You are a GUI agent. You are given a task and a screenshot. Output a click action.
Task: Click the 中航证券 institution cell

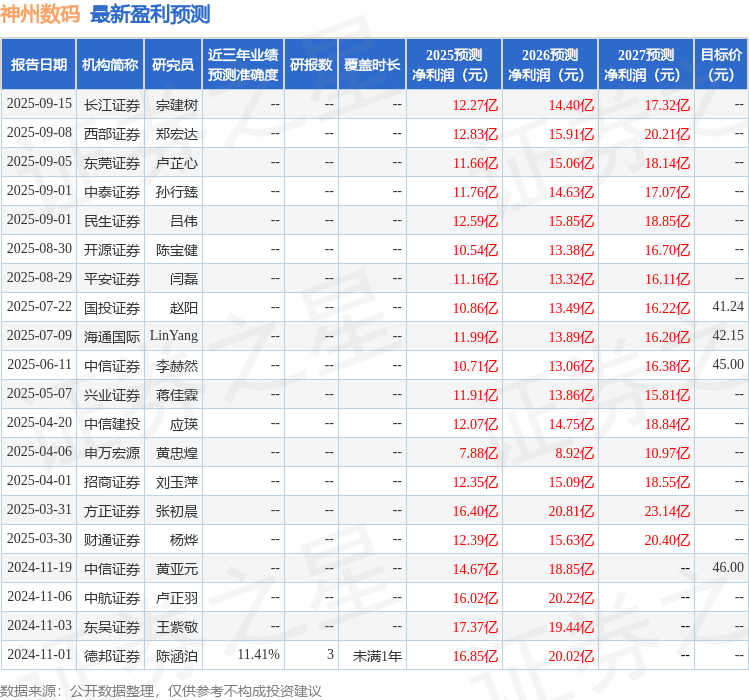point(112,598)
